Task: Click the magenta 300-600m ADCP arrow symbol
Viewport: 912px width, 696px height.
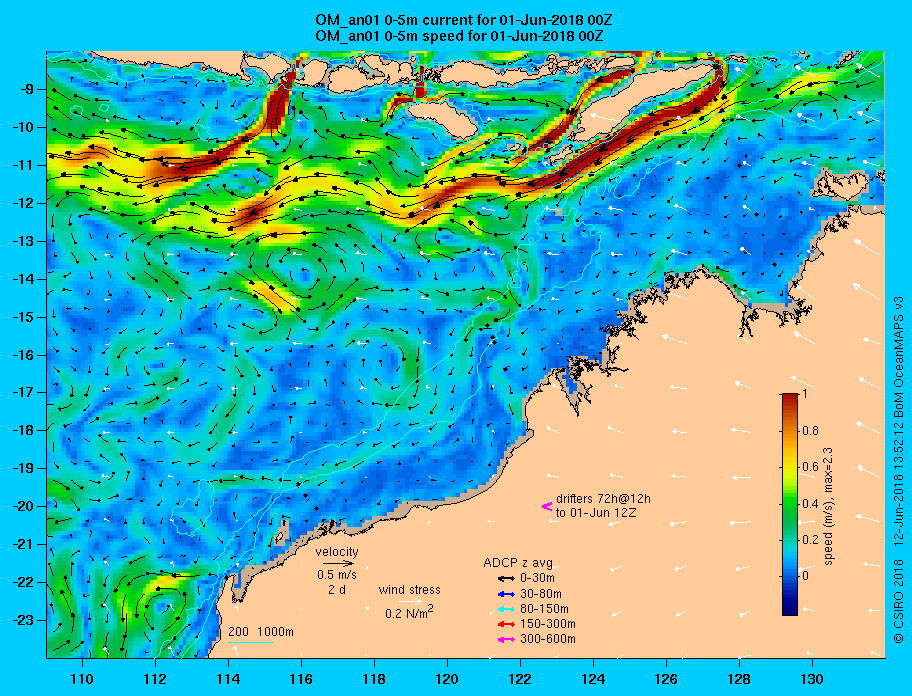Action: (x=506, y=640)
